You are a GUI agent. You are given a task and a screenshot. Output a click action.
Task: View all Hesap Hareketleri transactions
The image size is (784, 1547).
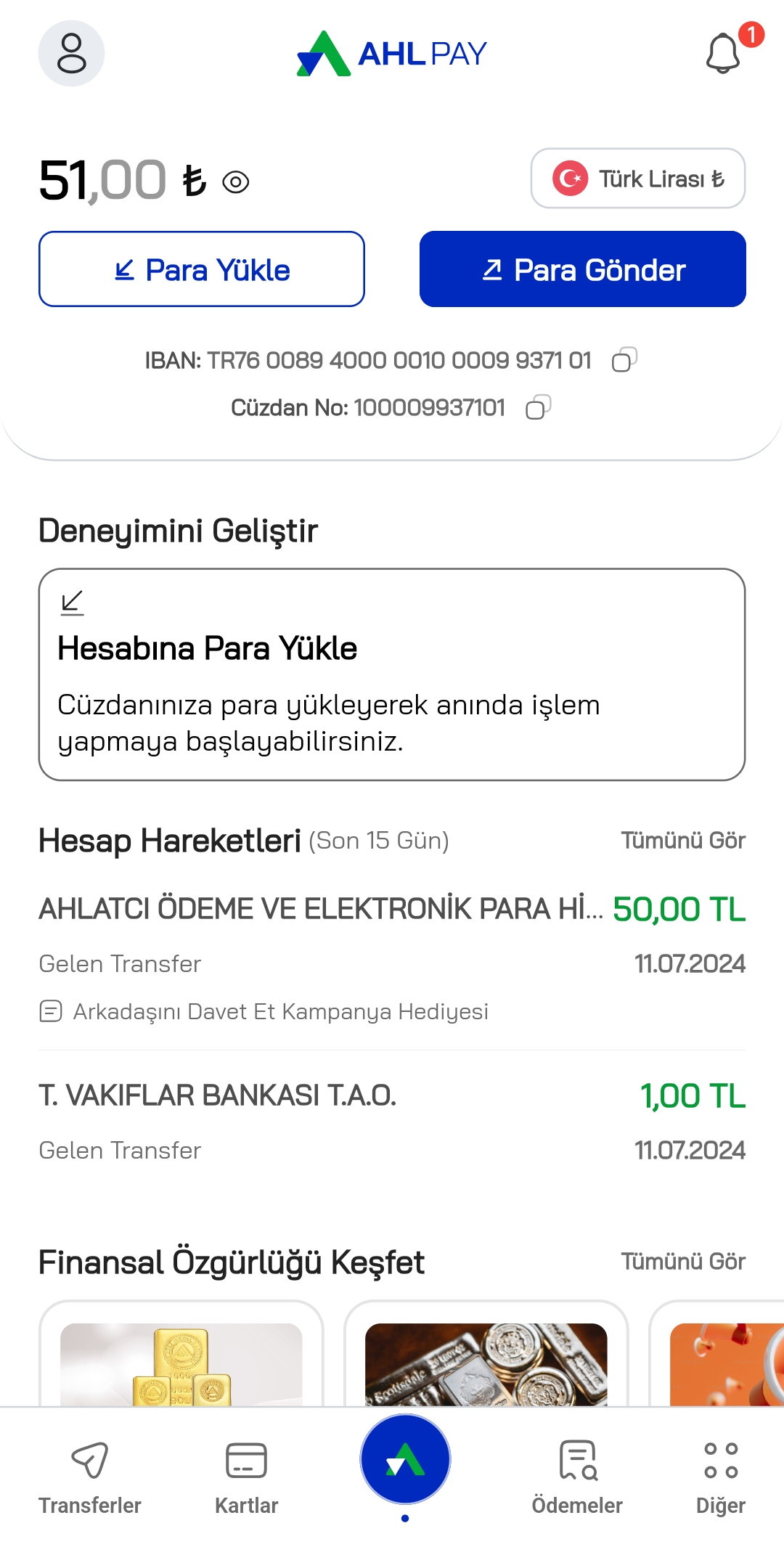[x=683, y=840]
